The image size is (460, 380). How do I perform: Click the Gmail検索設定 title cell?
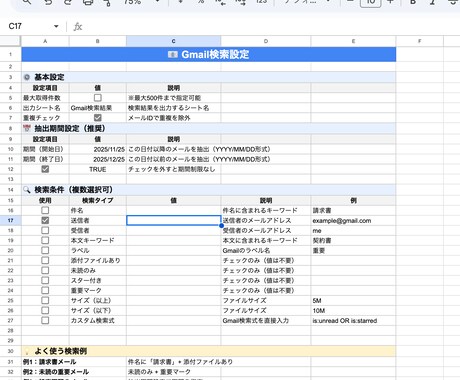[x=209, y=54]
